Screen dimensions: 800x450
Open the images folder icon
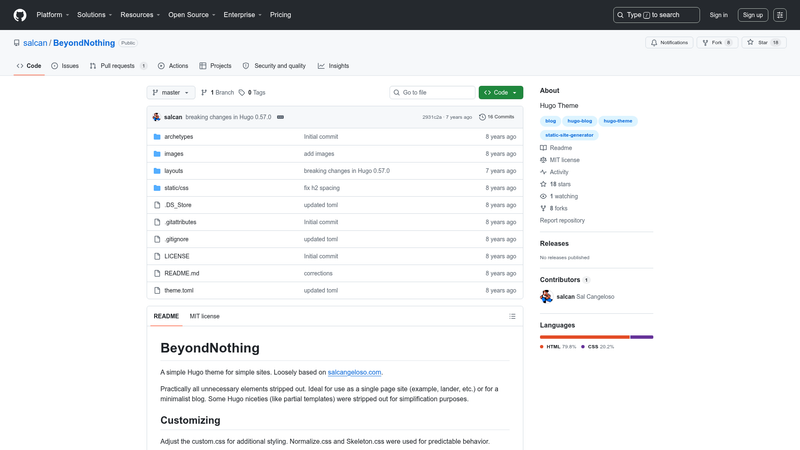157,154
